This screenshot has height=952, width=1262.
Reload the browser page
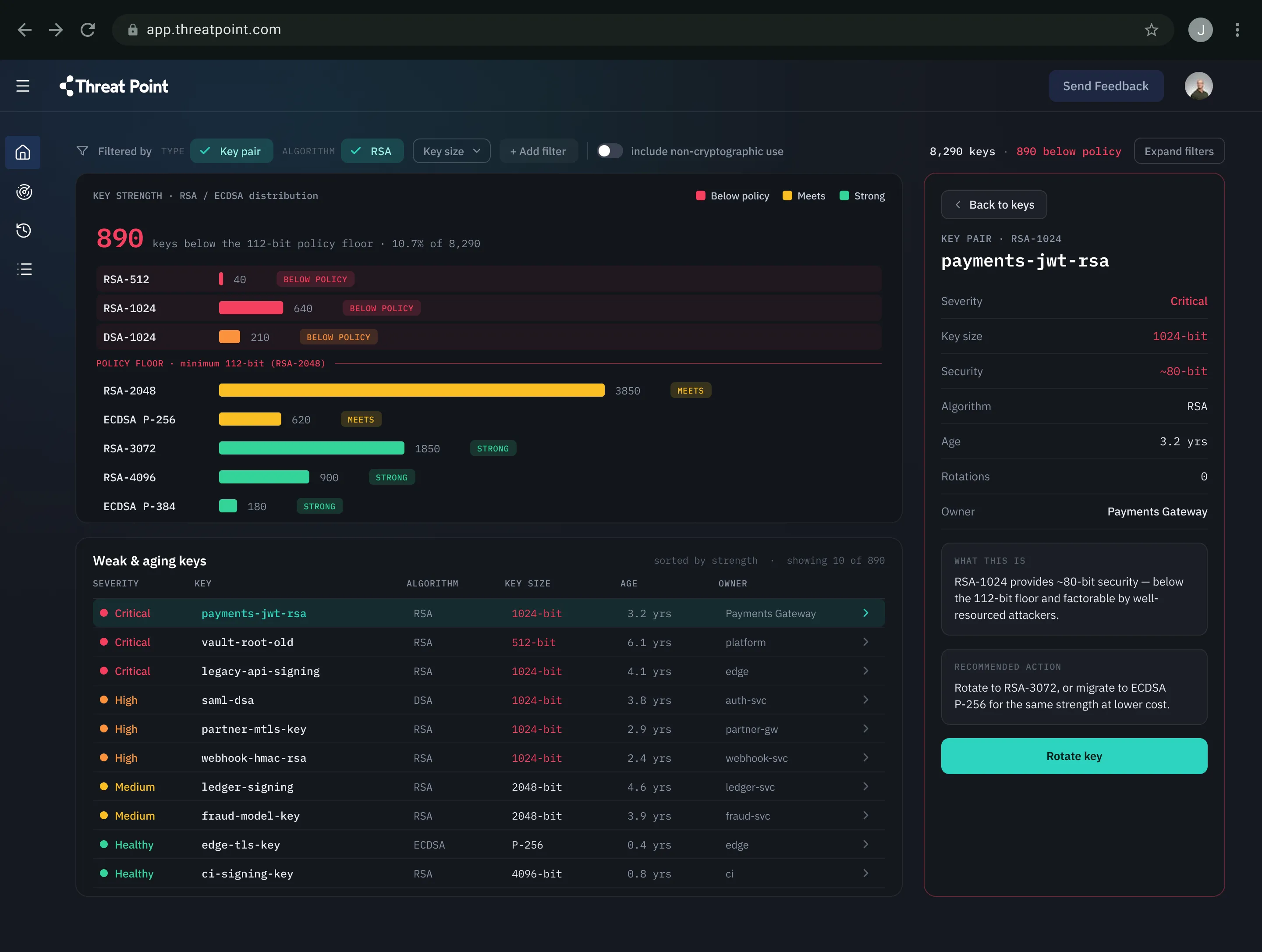tap(87, 30)
